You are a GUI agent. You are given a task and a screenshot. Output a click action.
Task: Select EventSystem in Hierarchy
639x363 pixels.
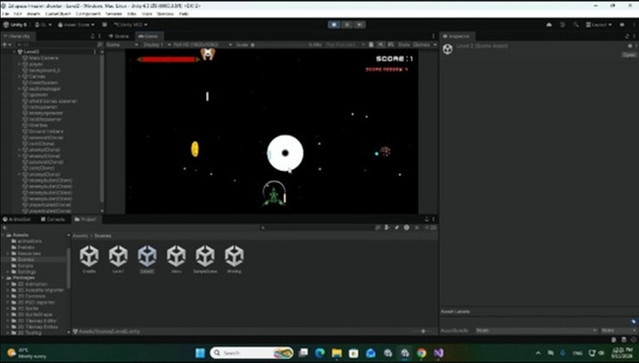[43, 82]
